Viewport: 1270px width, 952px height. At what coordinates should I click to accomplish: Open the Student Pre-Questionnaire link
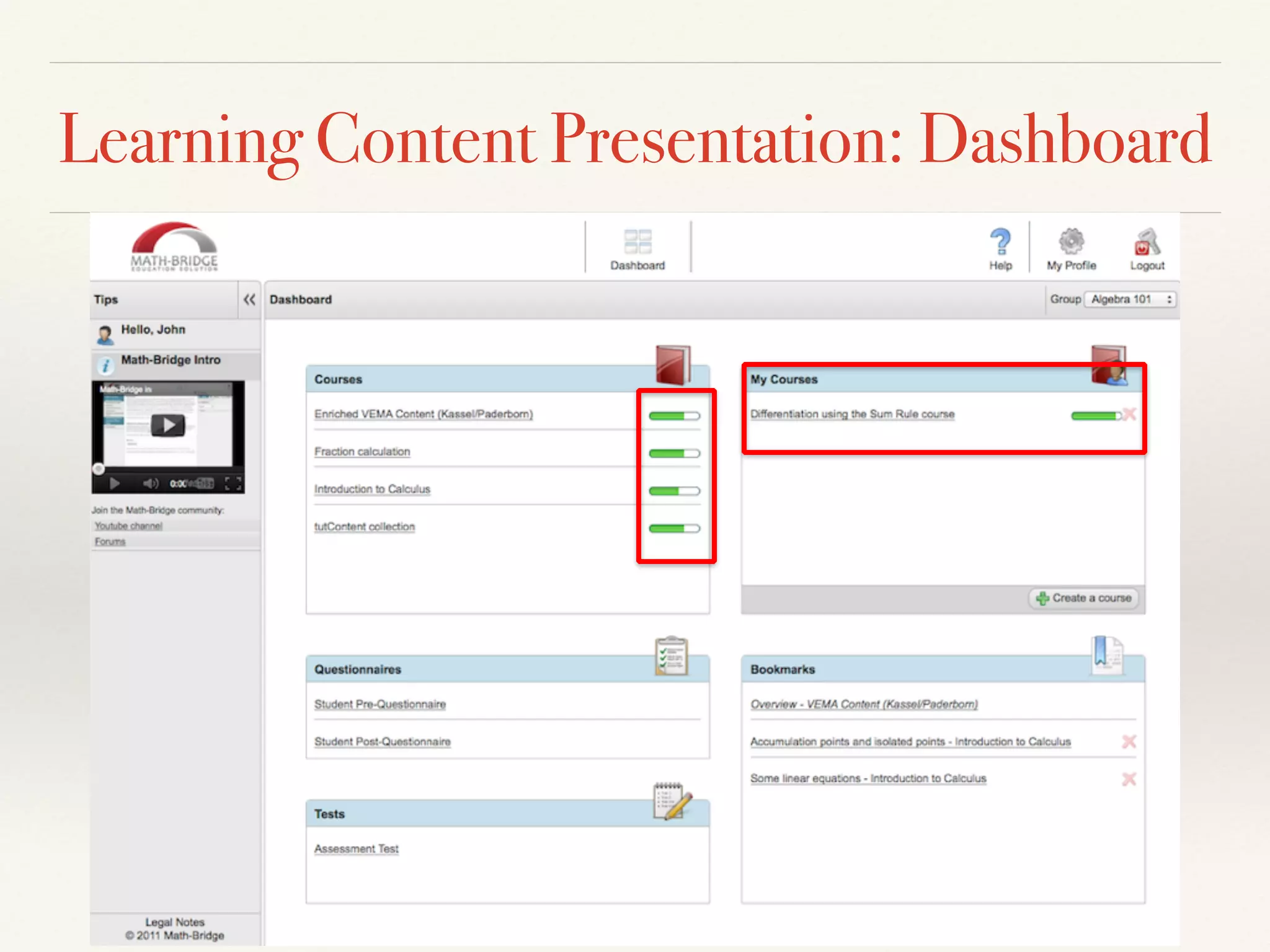pyautogui.click(x=380, y=705)
